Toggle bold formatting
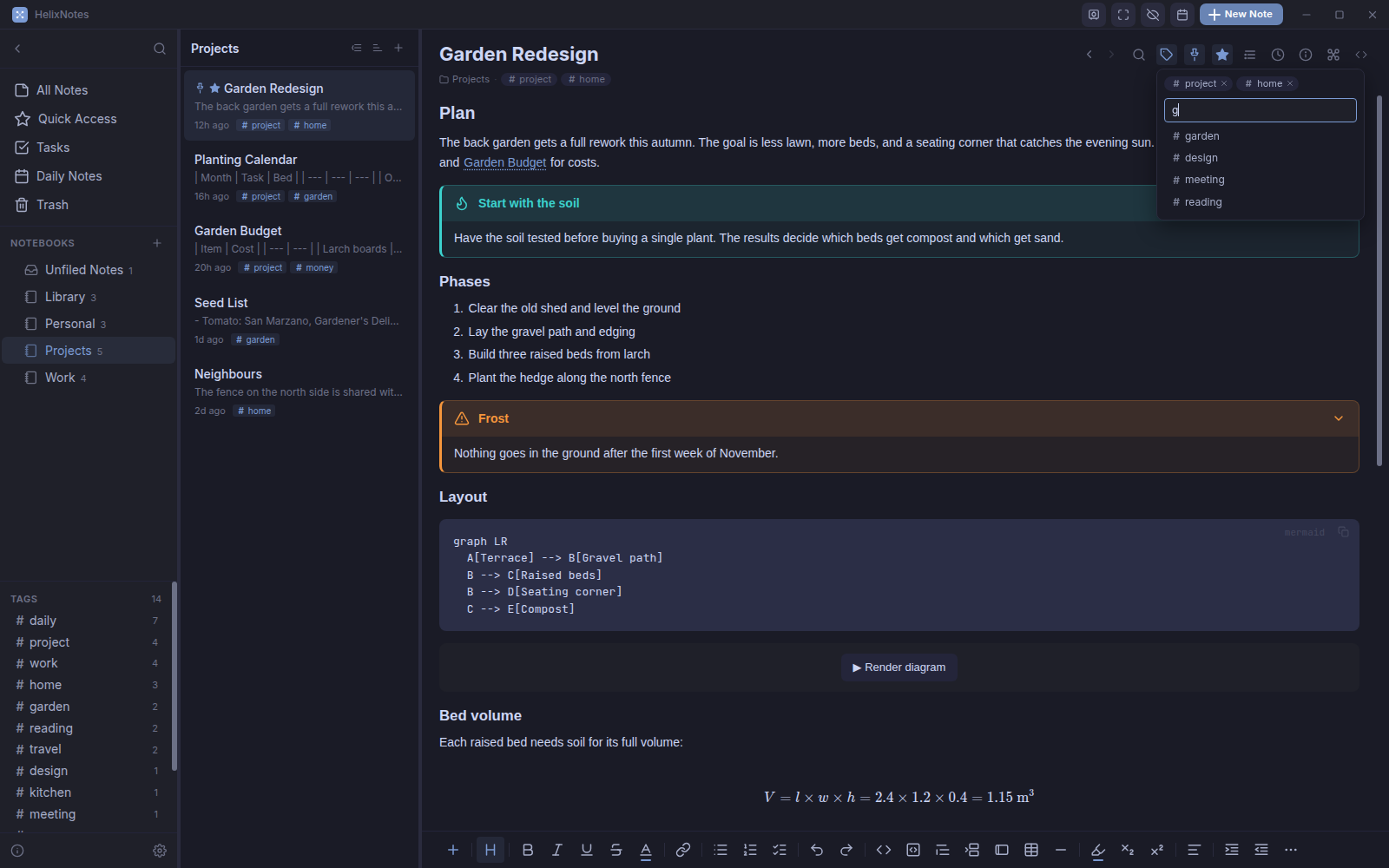 [528, 850]
